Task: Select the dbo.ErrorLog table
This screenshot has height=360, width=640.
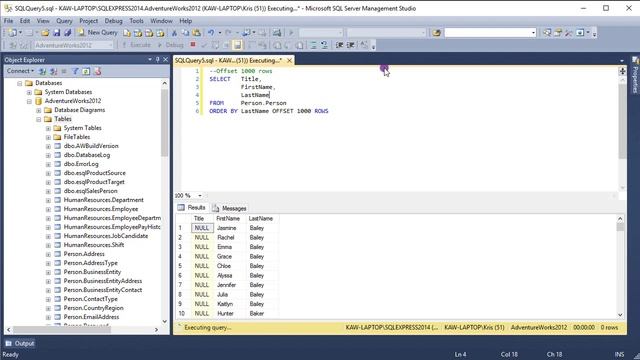Action: click(81, 164)
